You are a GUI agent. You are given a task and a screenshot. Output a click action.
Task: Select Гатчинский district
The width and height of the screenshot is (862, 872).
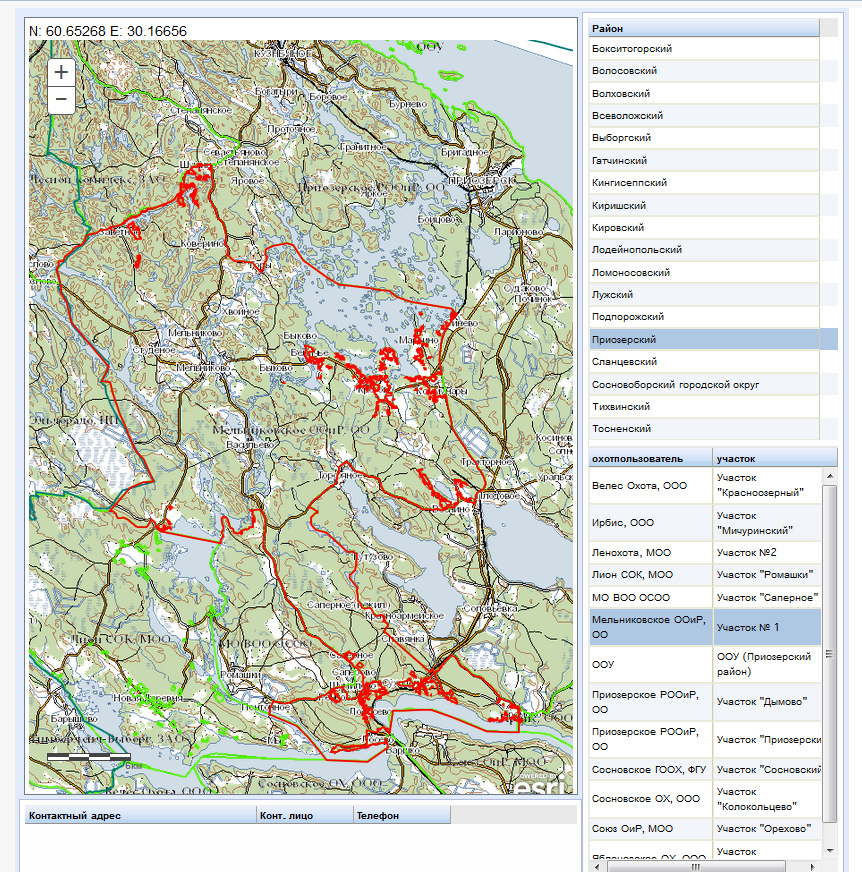pos(704,161)
